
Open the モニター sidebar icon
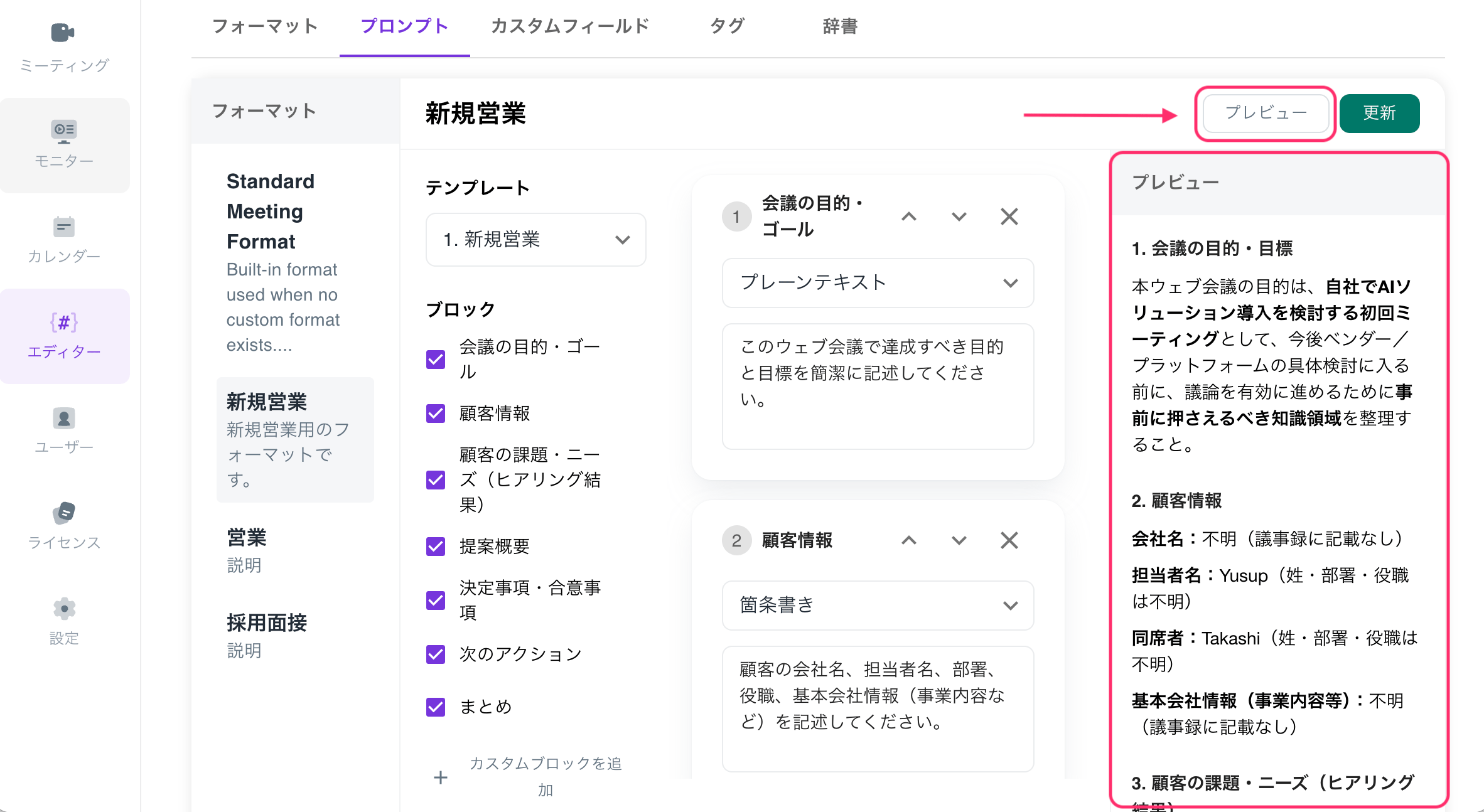click(x=64, y=131)
